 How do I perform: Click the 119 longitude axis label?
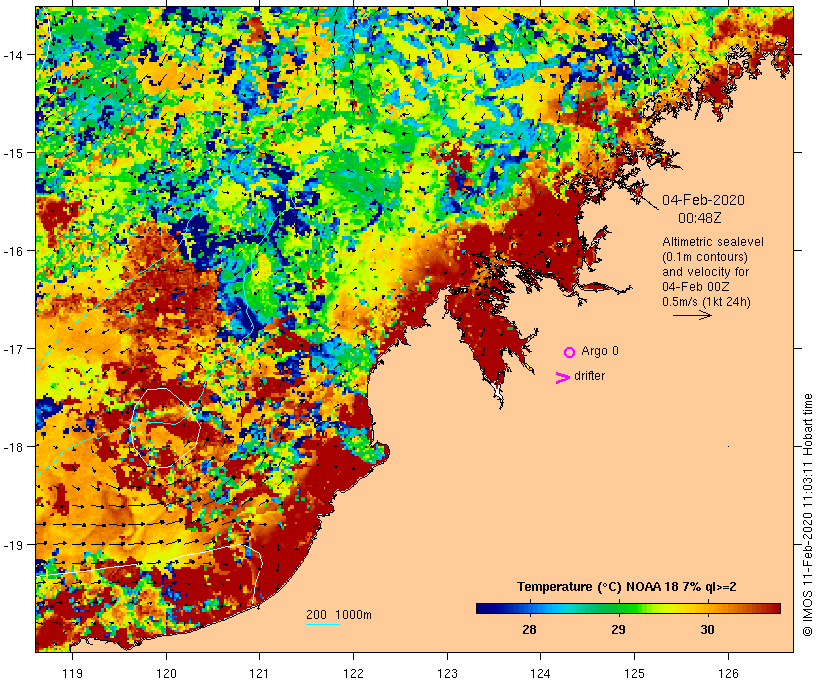tap(72, 673)
